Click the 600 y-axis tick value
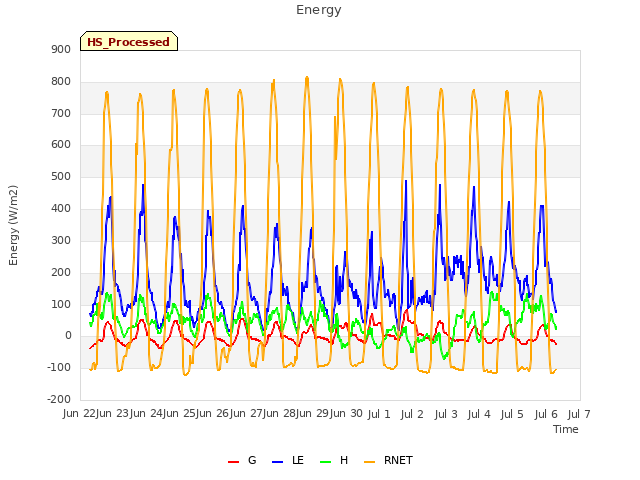The image size is (640, 480). [x=61, y=145]
